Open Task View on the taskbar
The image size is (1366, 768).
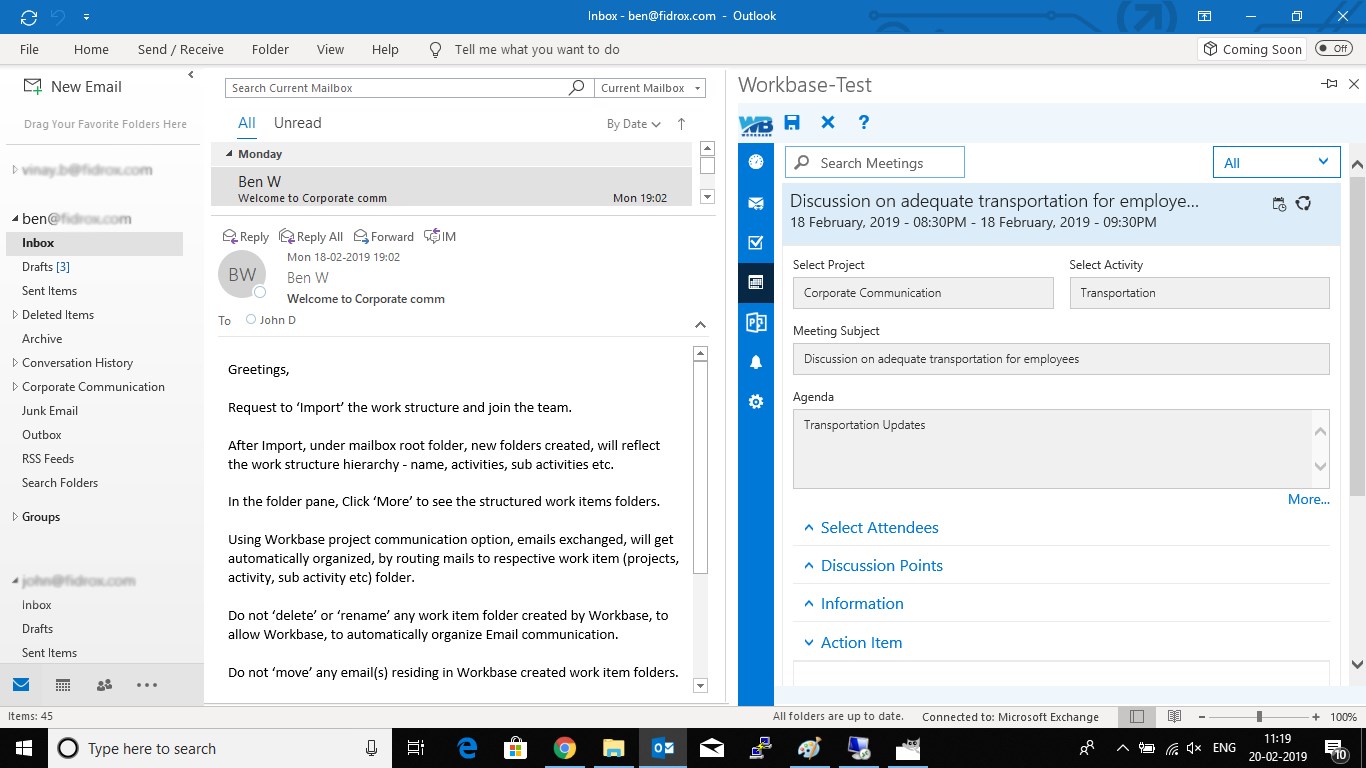417,748
